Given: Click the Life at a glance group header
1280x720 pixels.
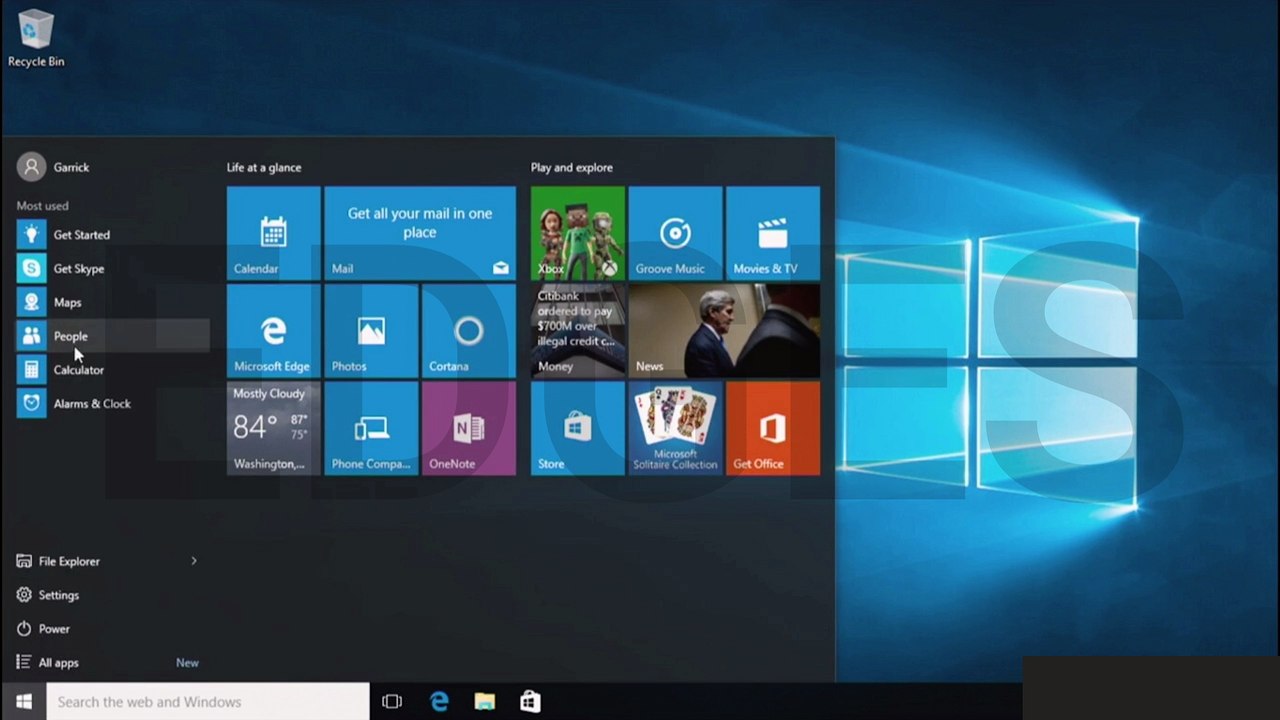Looking at the screenshot, I should [264, 168].
